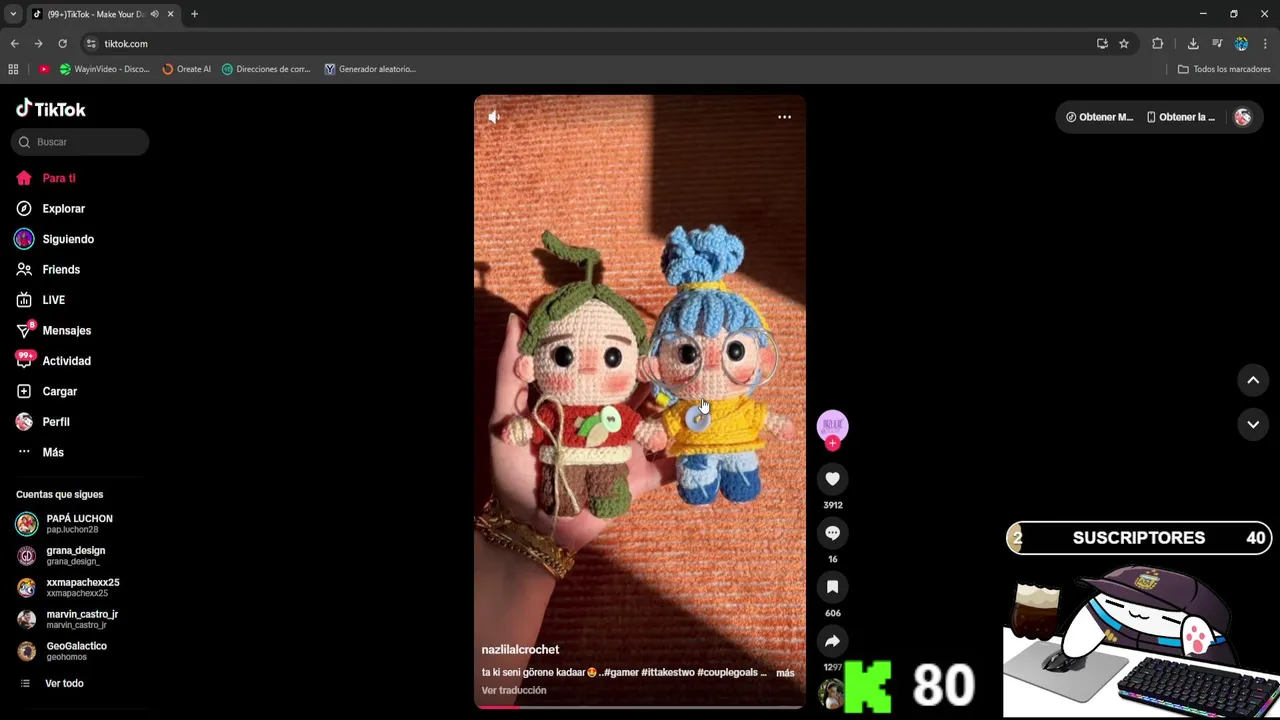Open a new browser tab
This screenshot has height=720, width=1280.
click(x=194, y=14)
